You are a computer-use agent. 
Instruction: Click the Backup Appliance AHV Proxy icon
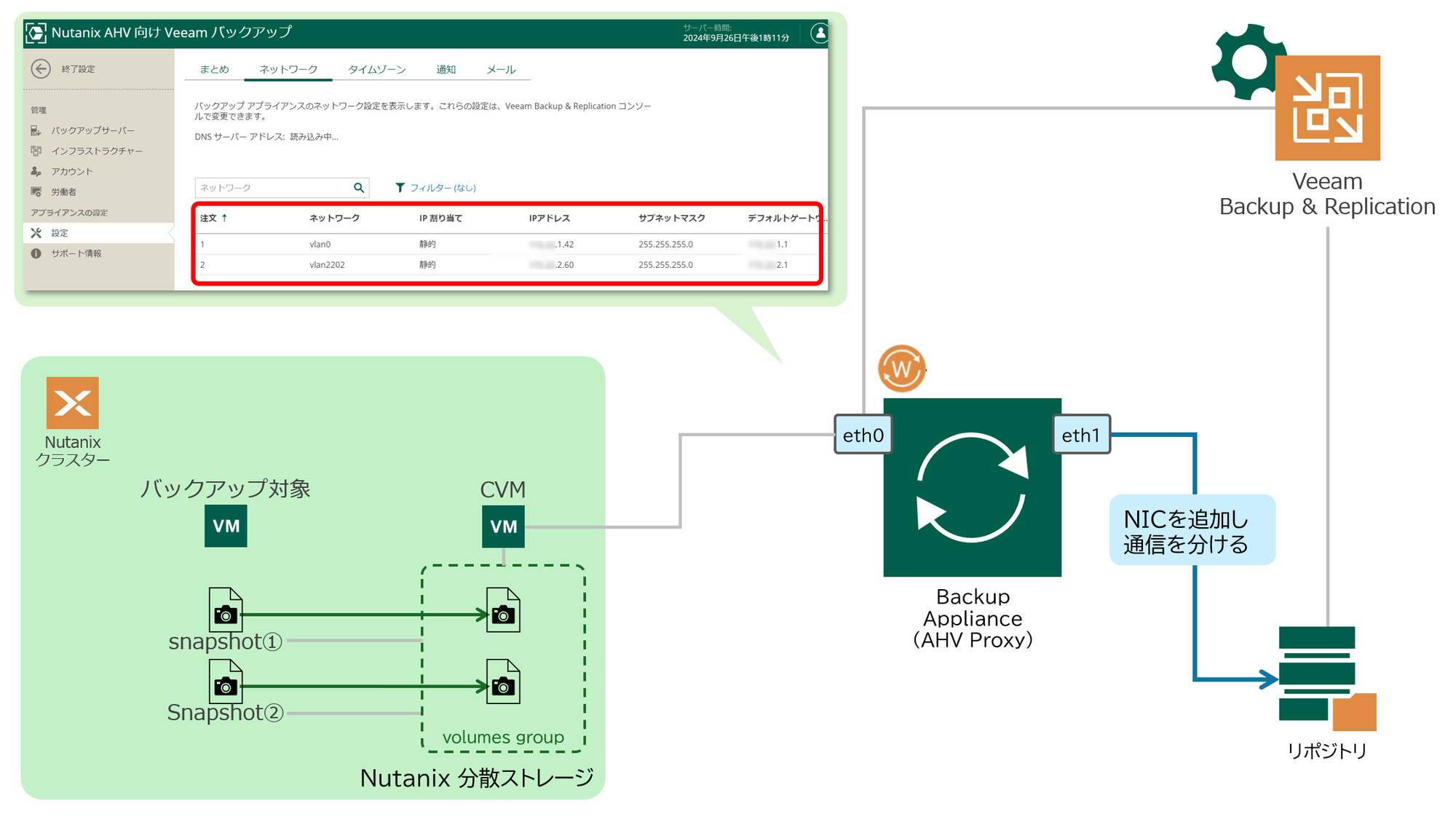[x=972, y=487]
